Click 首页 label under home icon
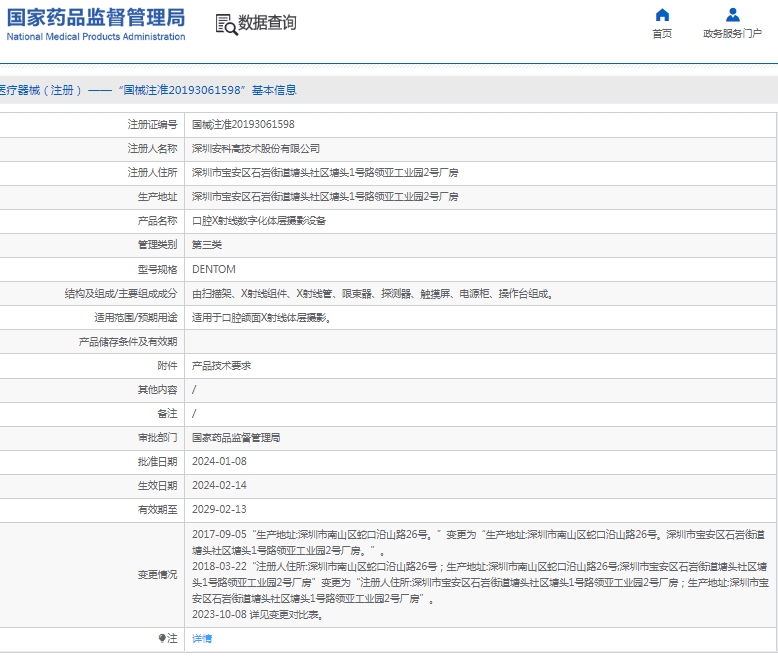The image size is (778, 659). [662, 33]
